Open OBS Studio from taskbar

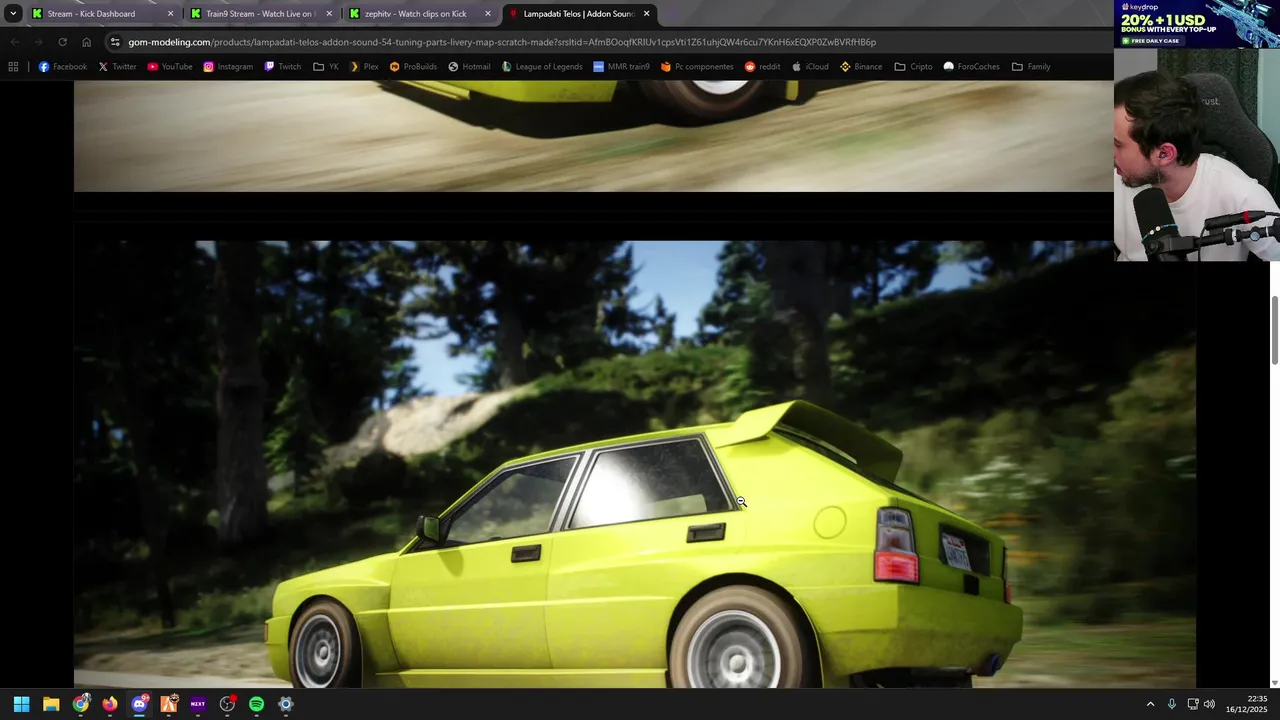point(227,704)
